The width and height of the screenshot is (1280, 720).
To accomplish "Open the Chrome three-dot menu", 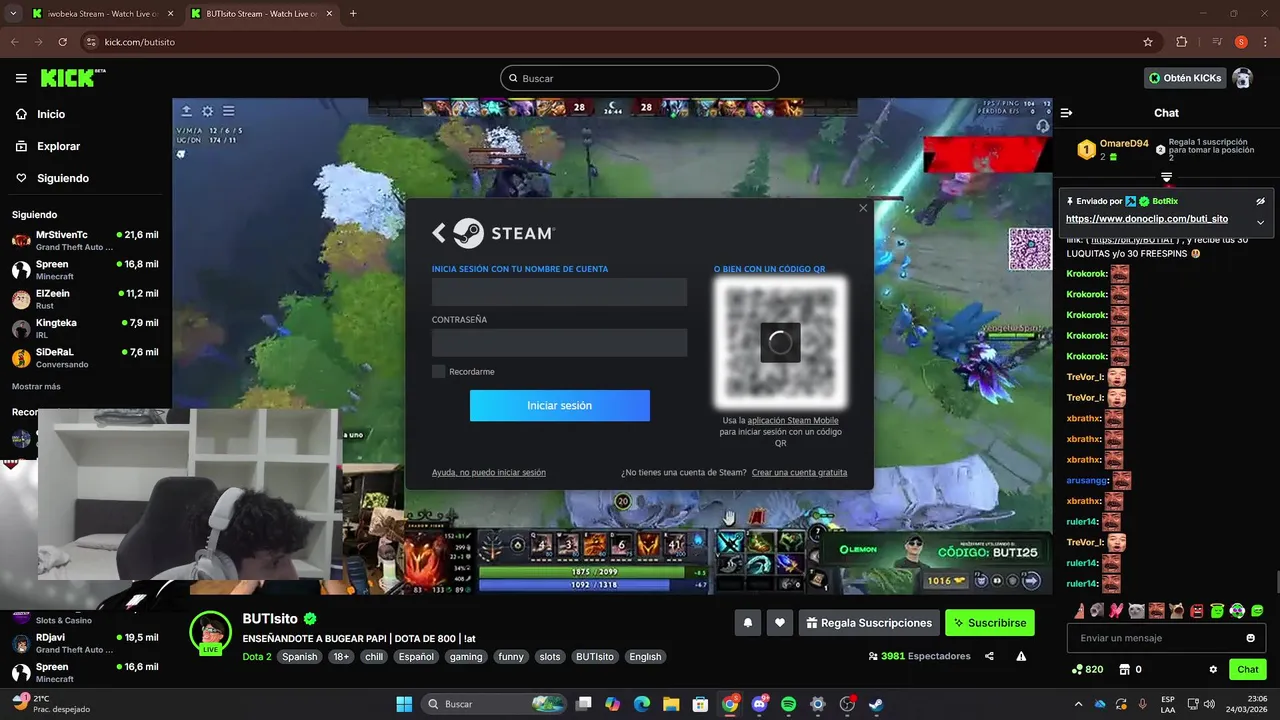I will point(1266,42).
